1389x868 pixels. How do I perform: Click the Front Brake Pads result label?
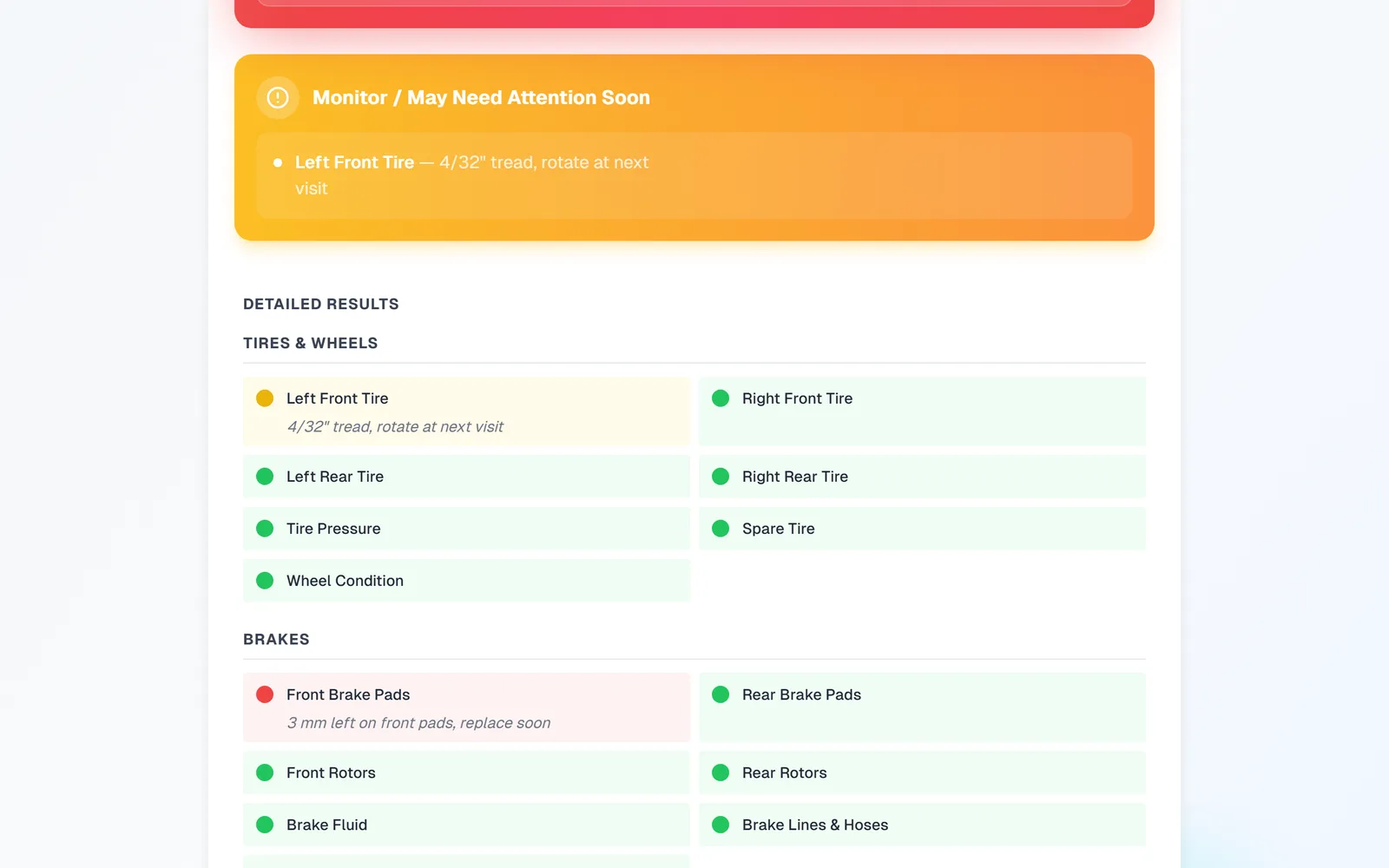coord(348,694)
